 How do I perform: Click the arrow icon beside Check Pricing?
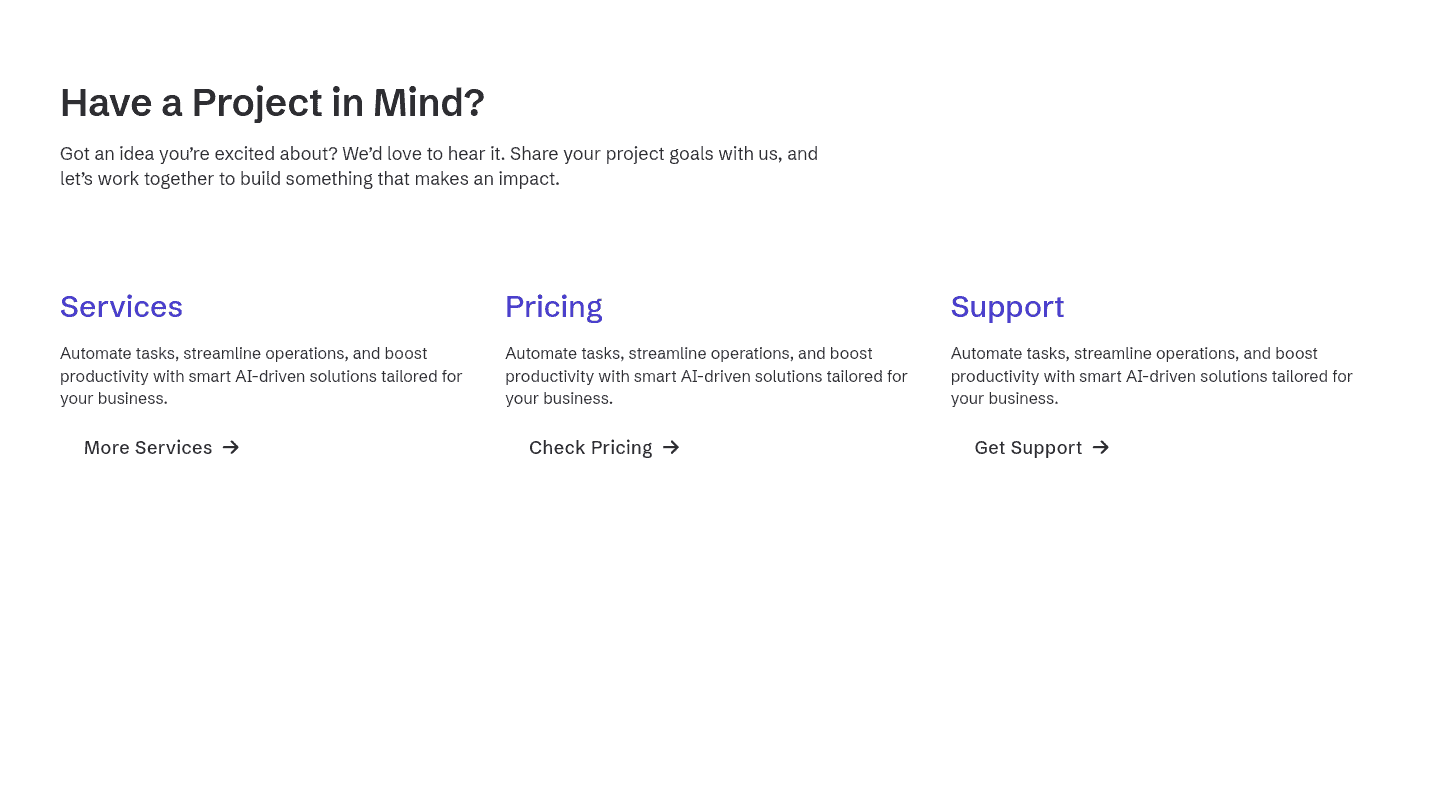click(671, 447)
